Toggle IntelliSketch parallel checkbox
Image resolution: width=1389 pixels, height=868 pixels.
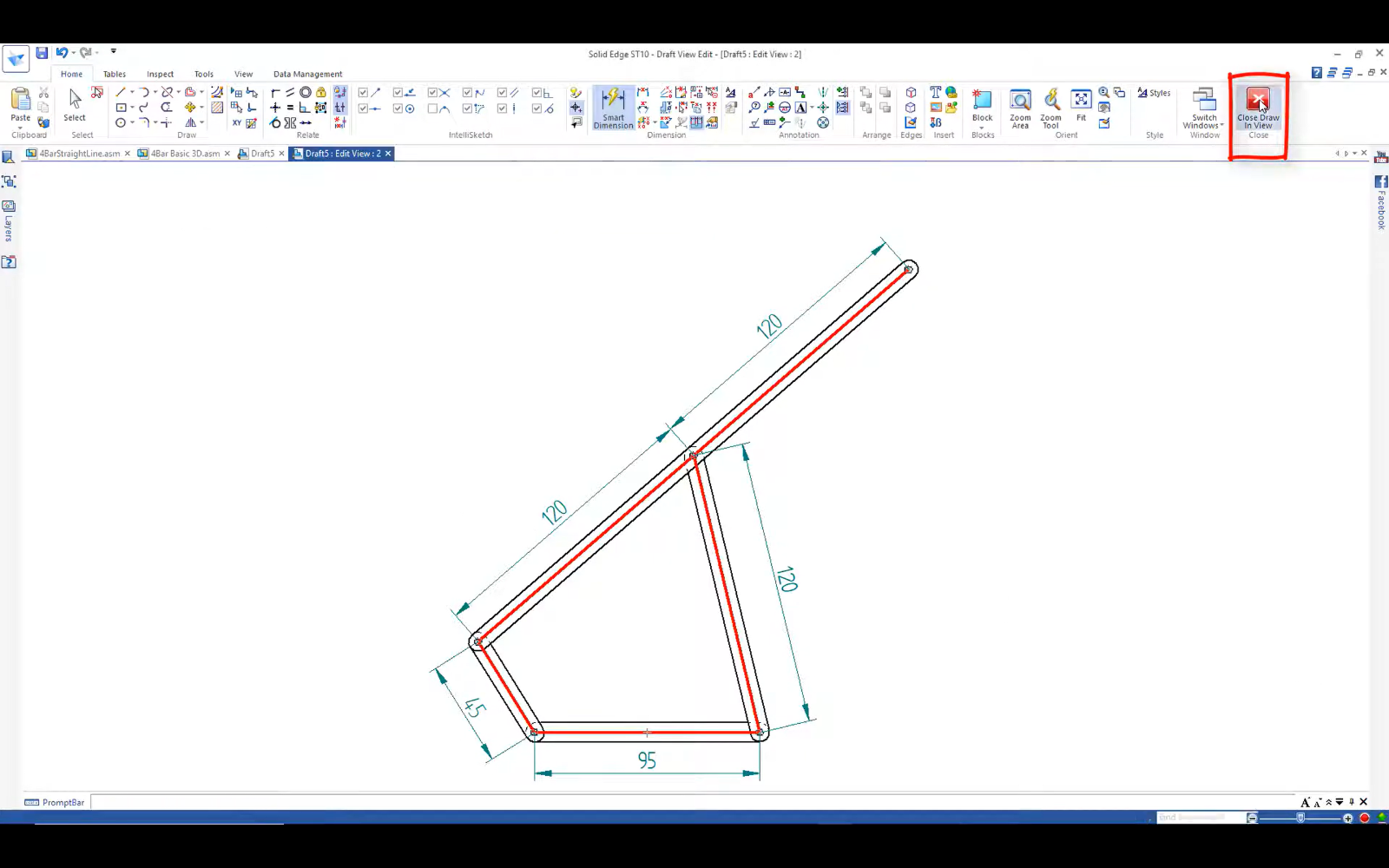click(x=502, y=92)
